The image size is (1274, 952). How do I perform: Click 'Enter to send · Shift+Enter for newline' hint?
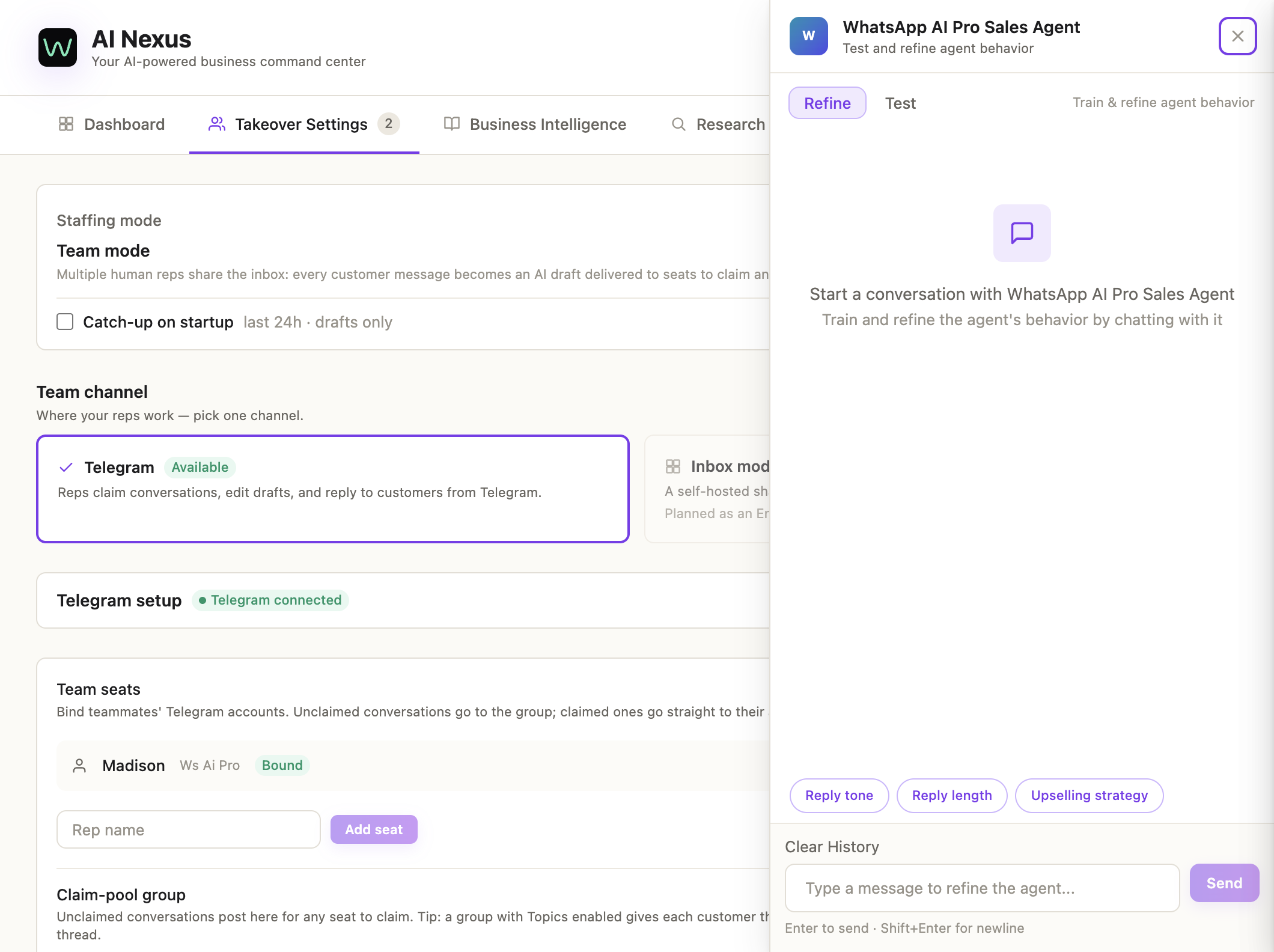904,928
